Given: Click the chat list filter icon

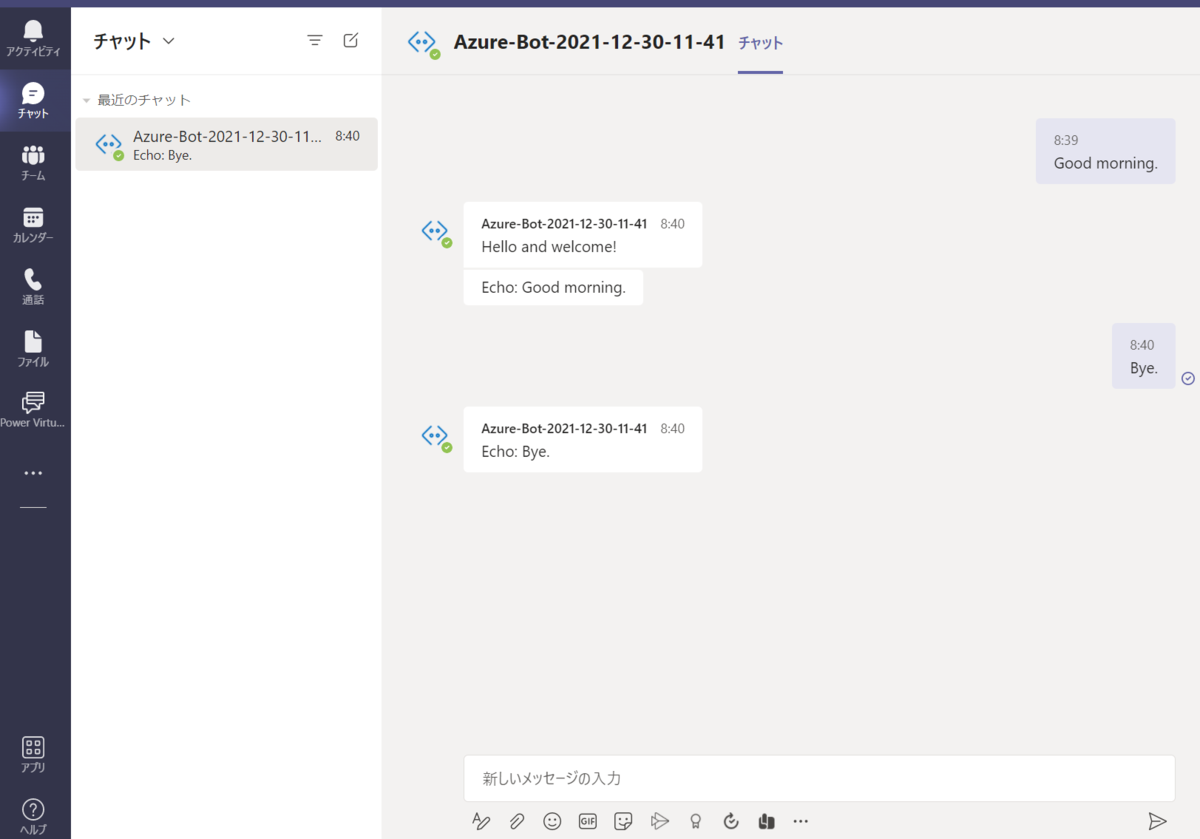Looking at the screenshot, I should pyautogui.click(x=315, y=41).
